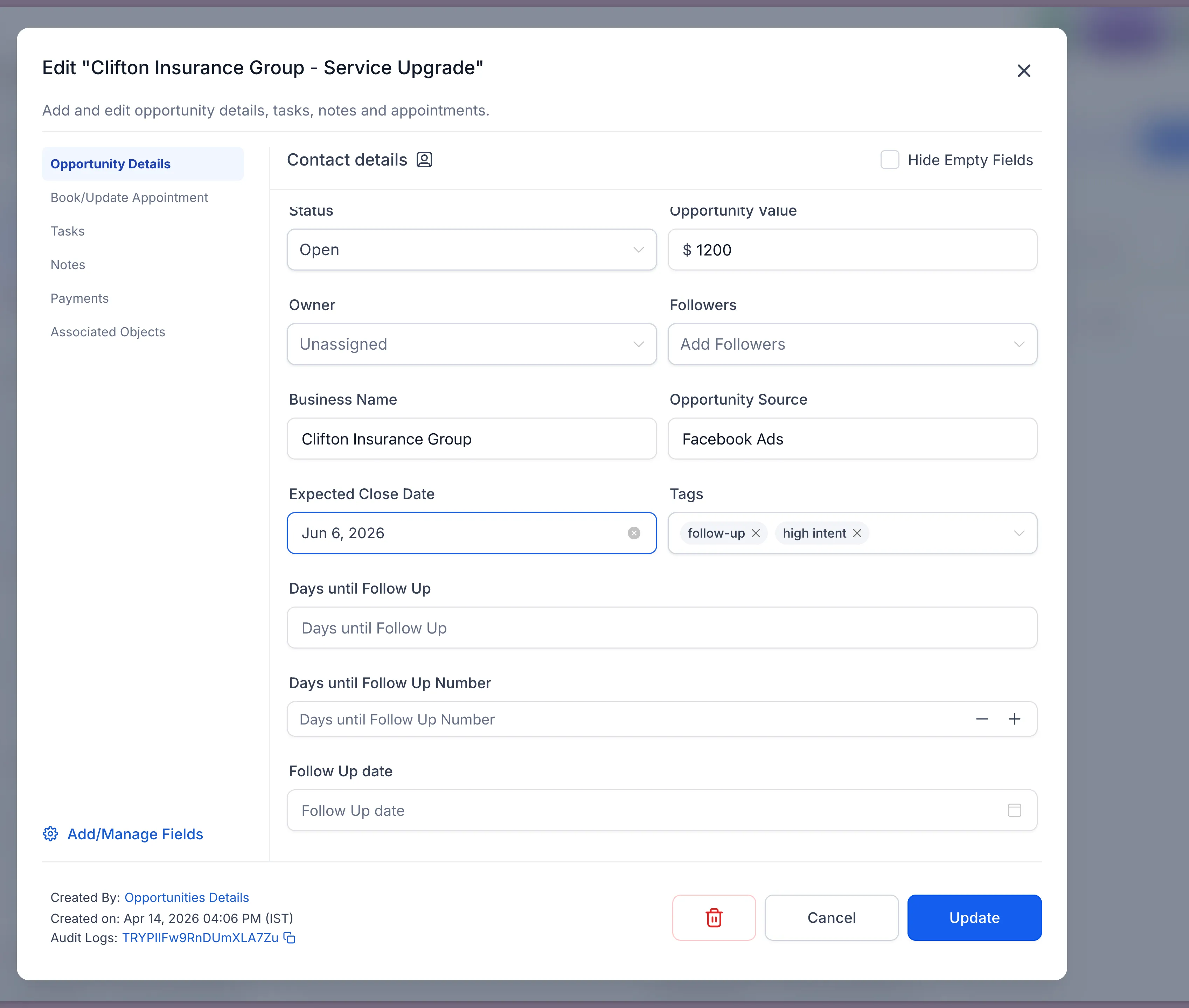
Task: Delete opportunity with the trash button
Action: [714, 918]
